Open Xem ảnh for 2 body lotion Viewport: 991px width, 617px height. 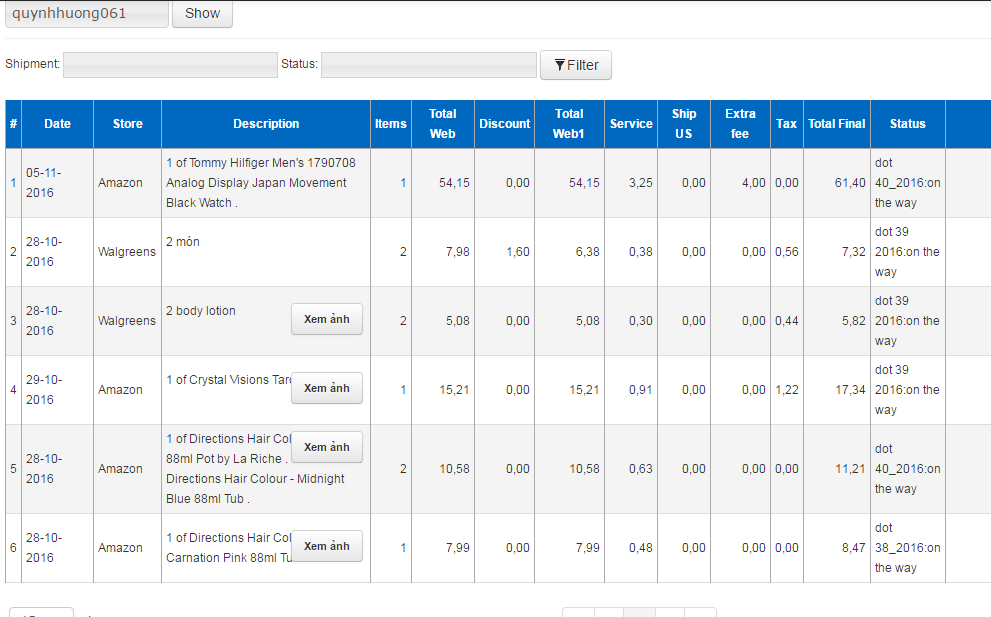tap(326, 319)
